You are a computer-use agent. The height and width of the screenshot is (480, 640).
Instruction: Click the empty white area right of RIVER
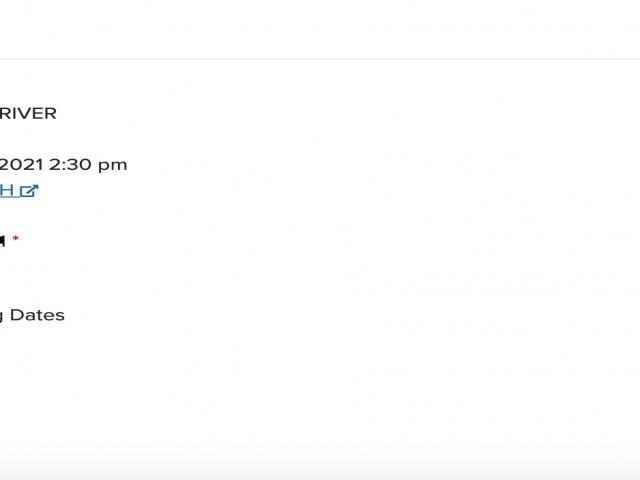(x=300, y=113)
